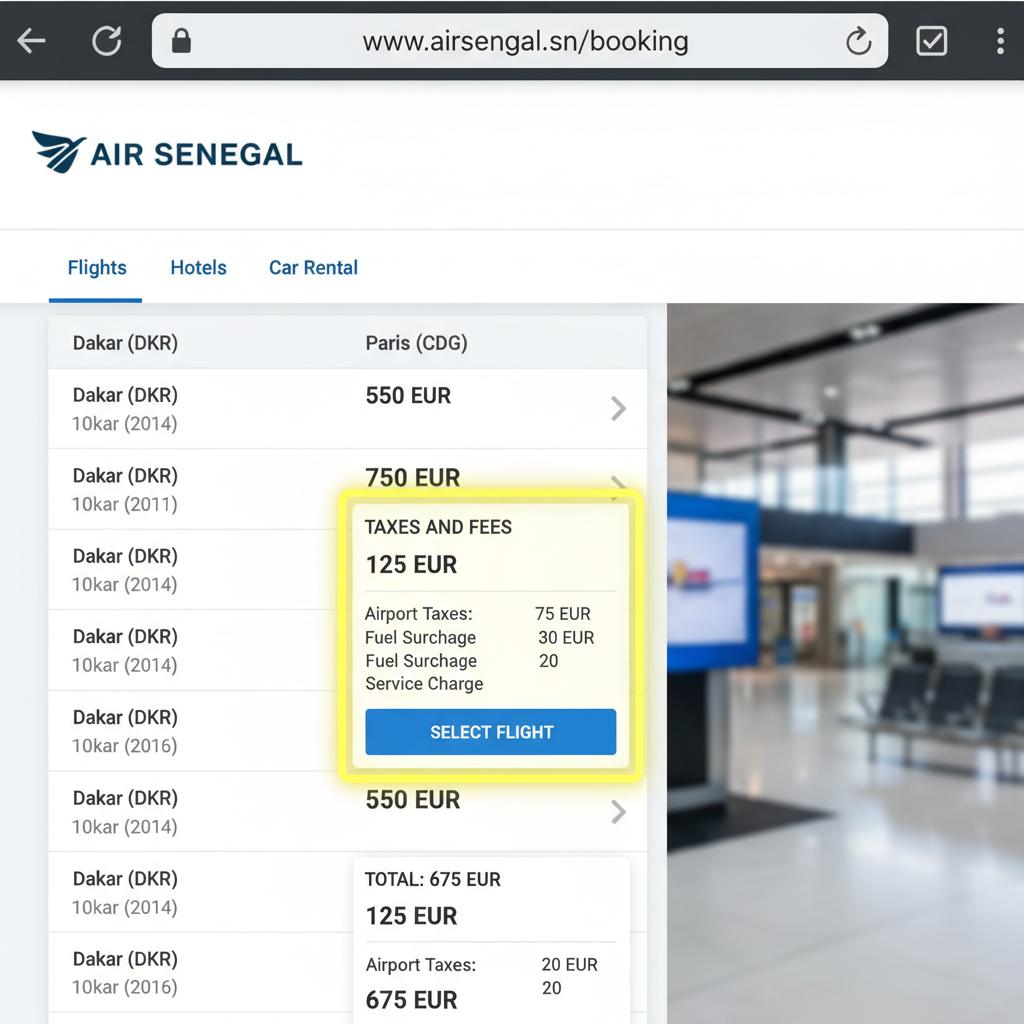Click the airport terminal banner image
Screen dimensions: 1024x1024
coord(845,660)
